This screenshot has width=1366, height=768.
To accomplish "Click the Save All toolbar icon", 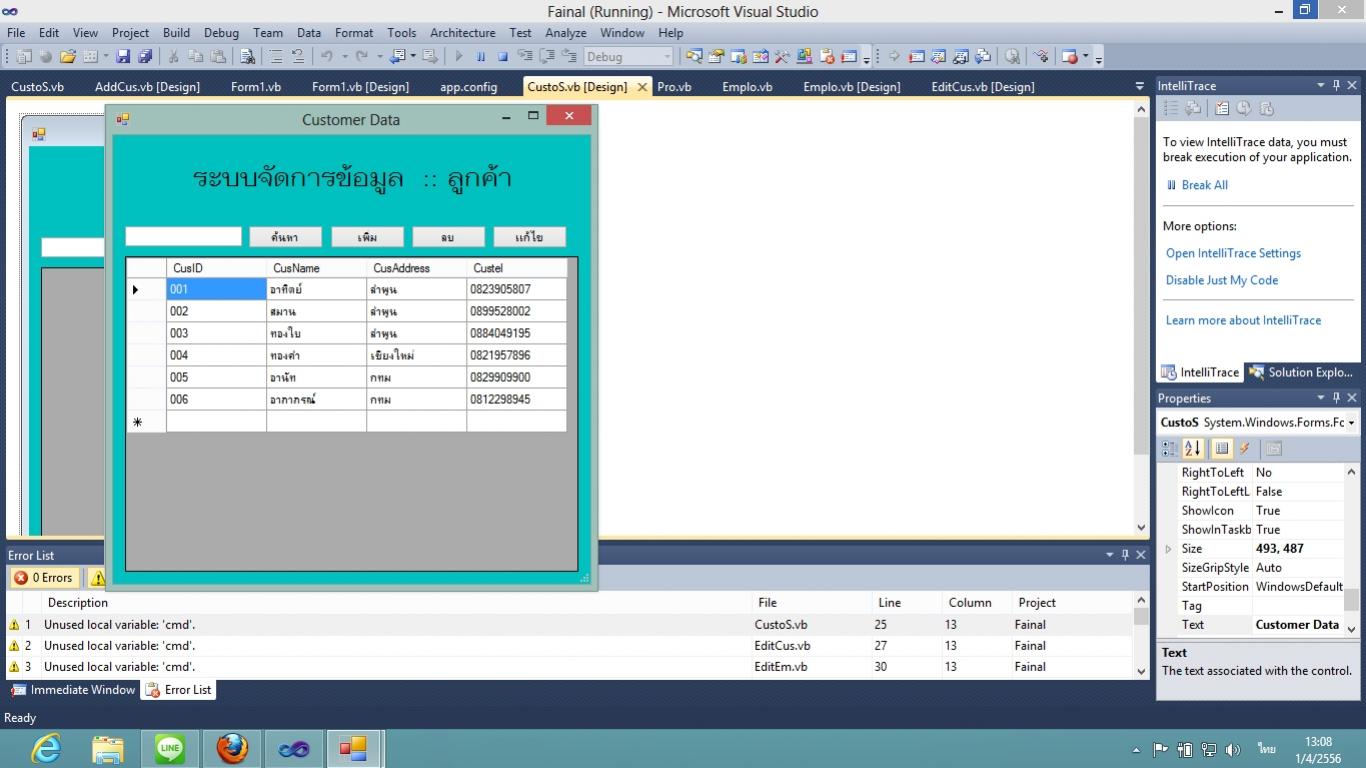I will tap(145, 57).
